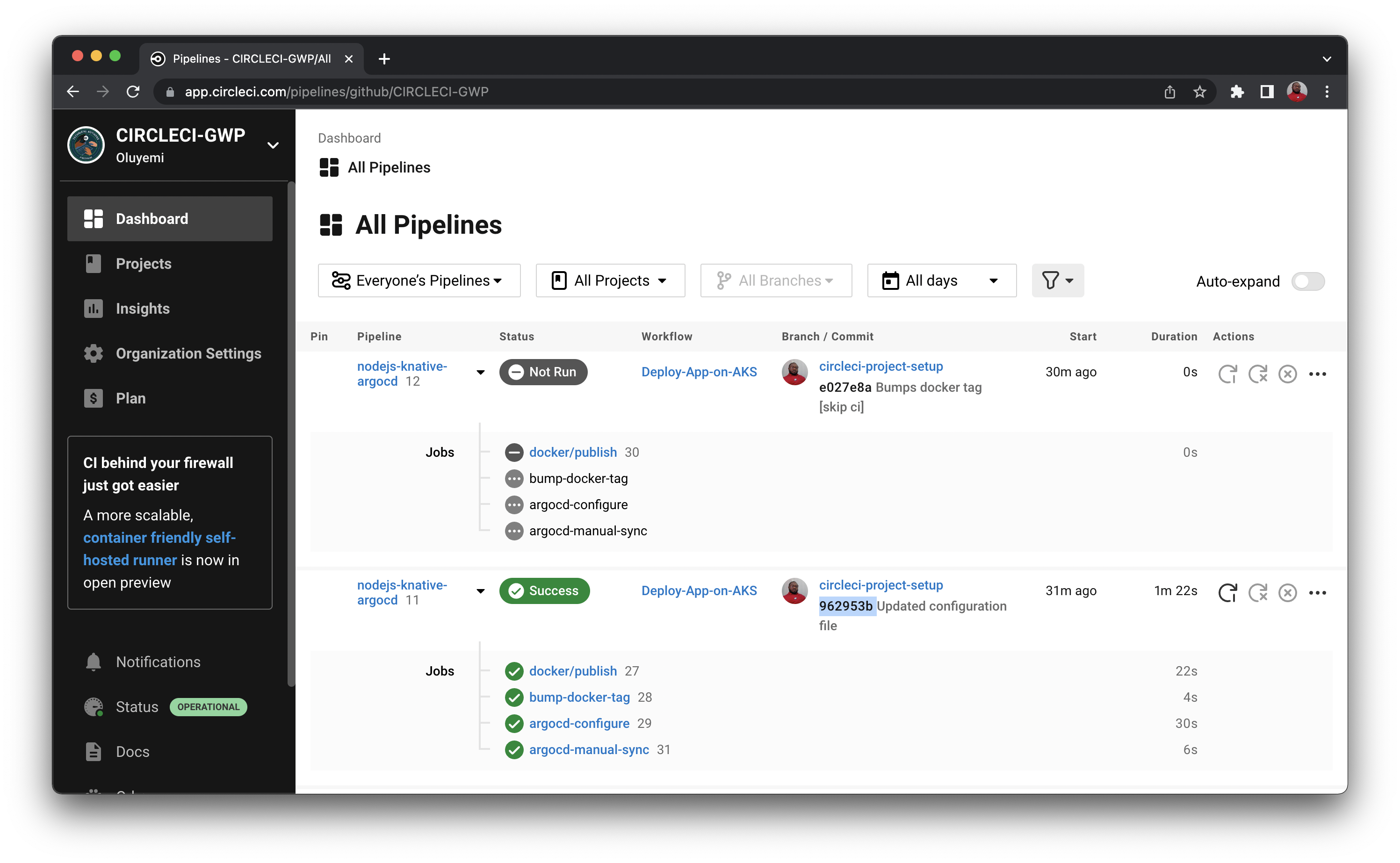This screenshot has width=1400, height=863.
Task: Cancel the Not Run pipeline
Action: (x=1287, y=374)
